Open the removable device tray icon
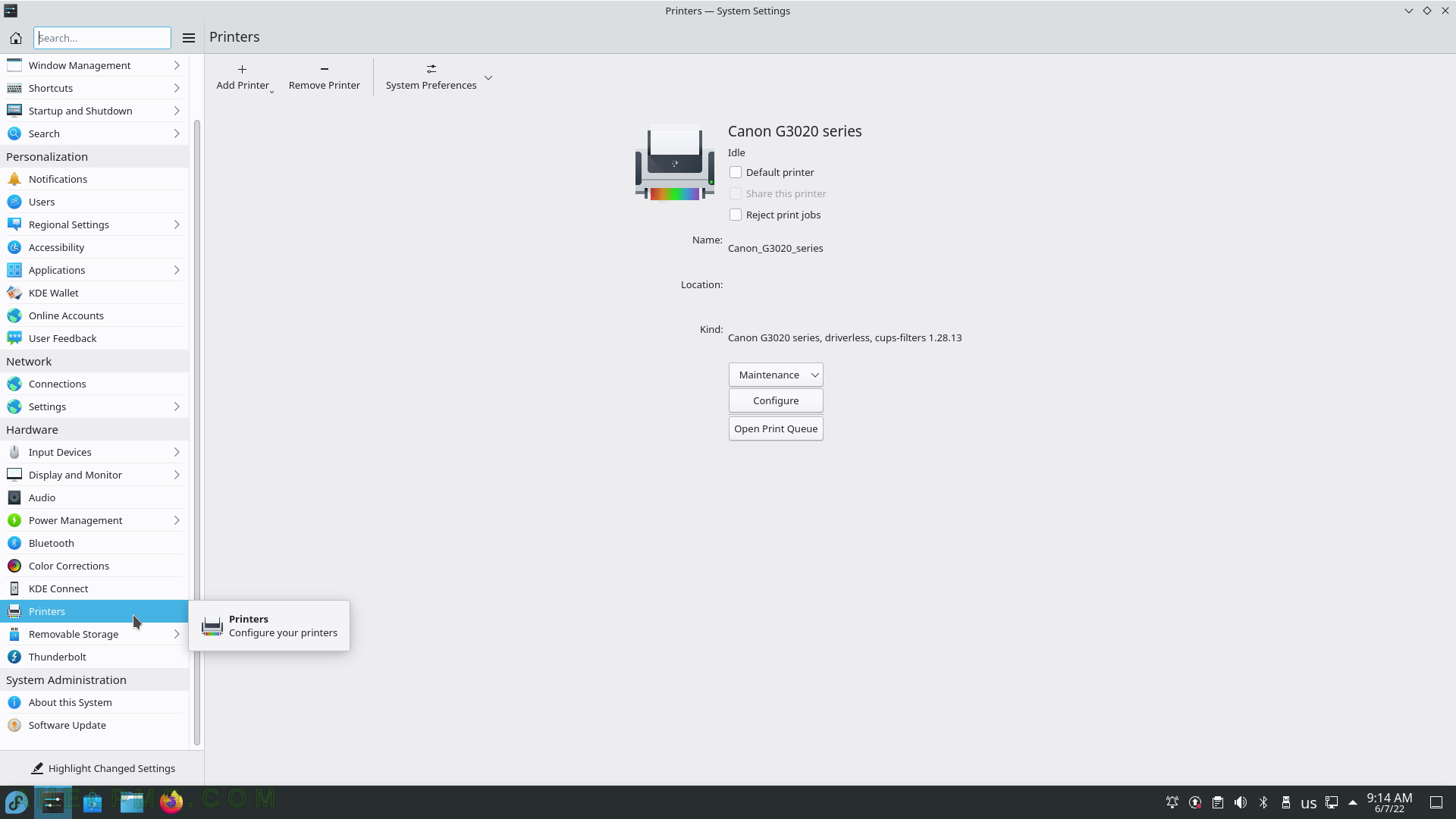Image resolution: width=1456 pixels, height=819 pixels. pos(1286,802)
